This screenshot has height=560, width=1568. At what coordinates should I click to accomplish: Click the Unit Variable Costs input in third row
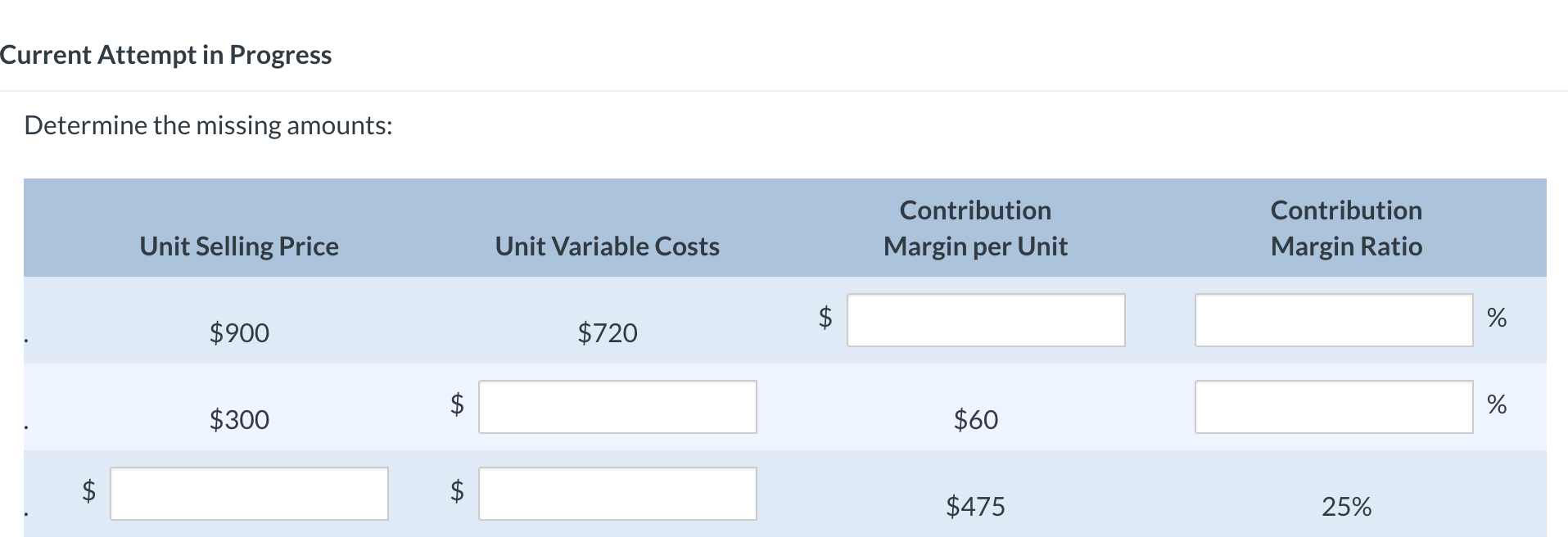tap(617, 493)
